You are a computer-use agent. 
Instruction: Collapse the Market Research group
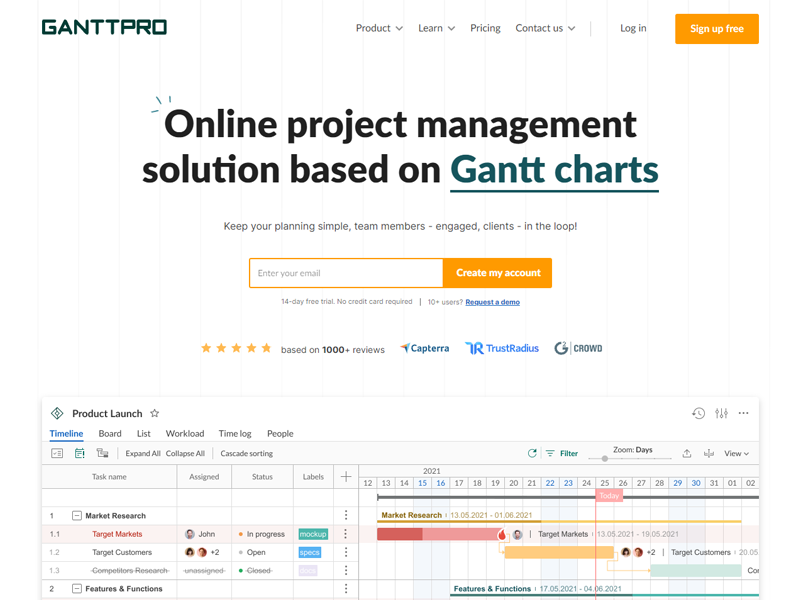click(77, 516)
